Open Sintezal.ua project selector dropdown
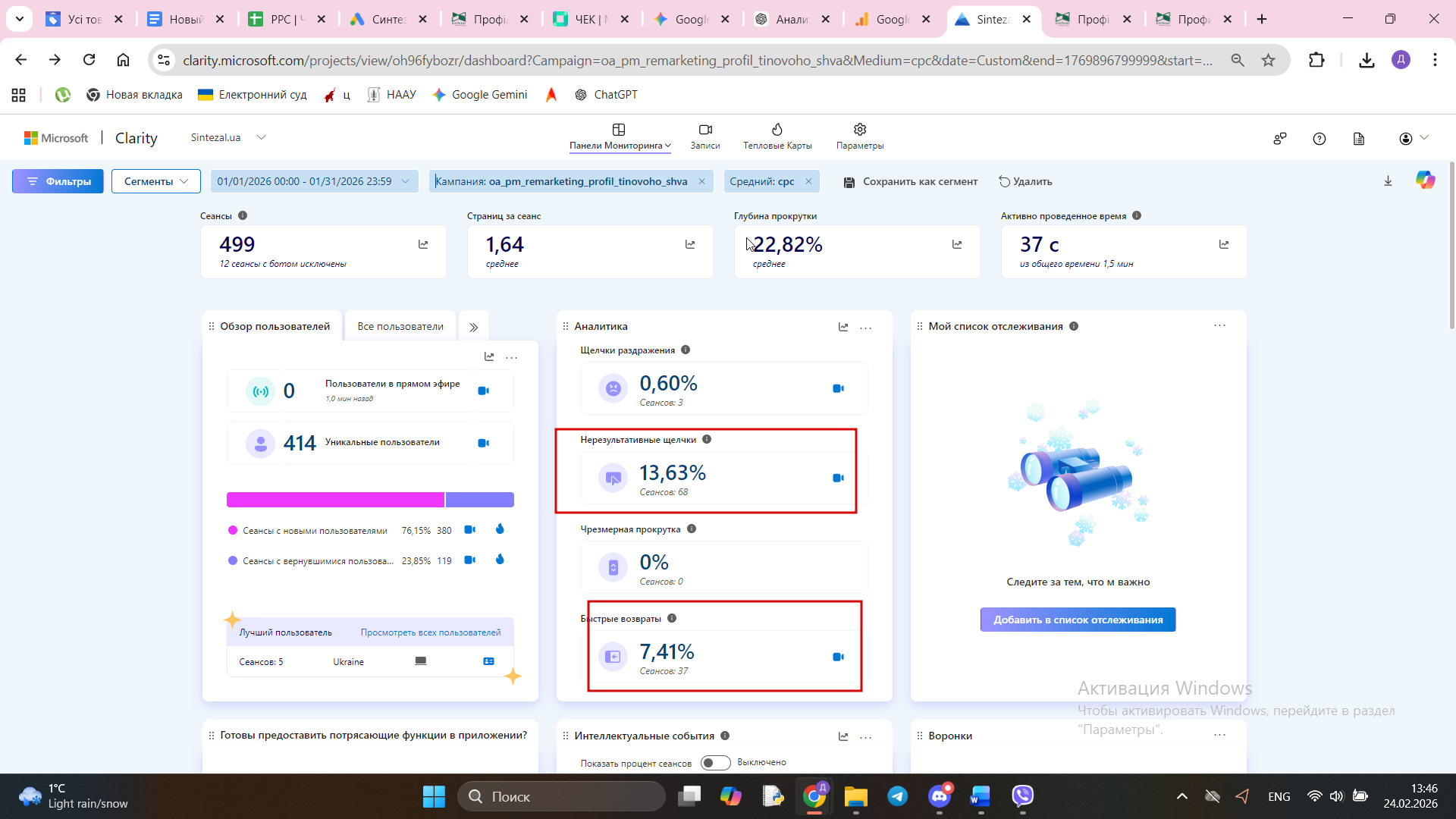Image resolution: width=1456 pixels, height=819 pixels. [x=261, y=137]
